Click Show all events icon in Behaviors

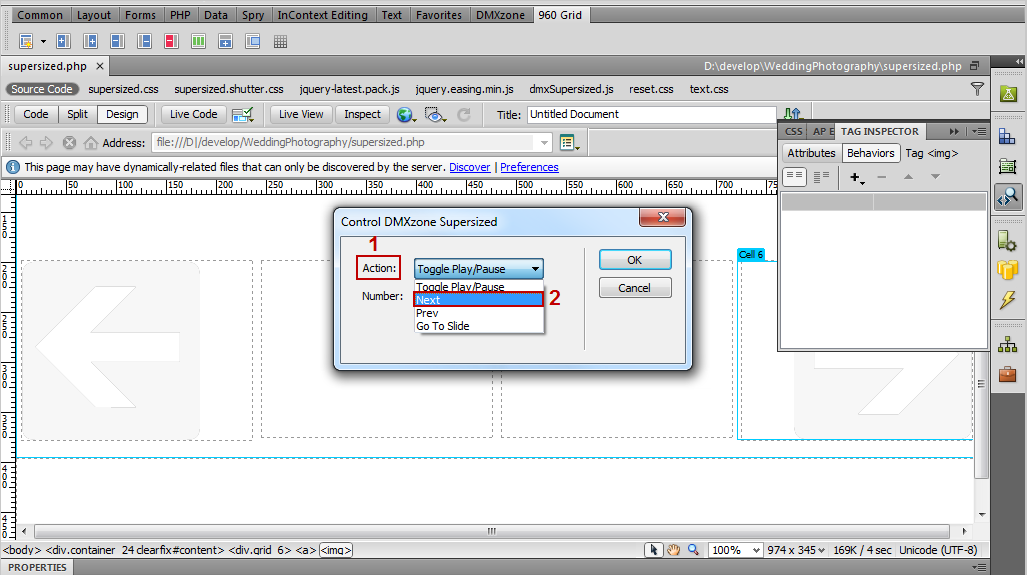(821, 177)
